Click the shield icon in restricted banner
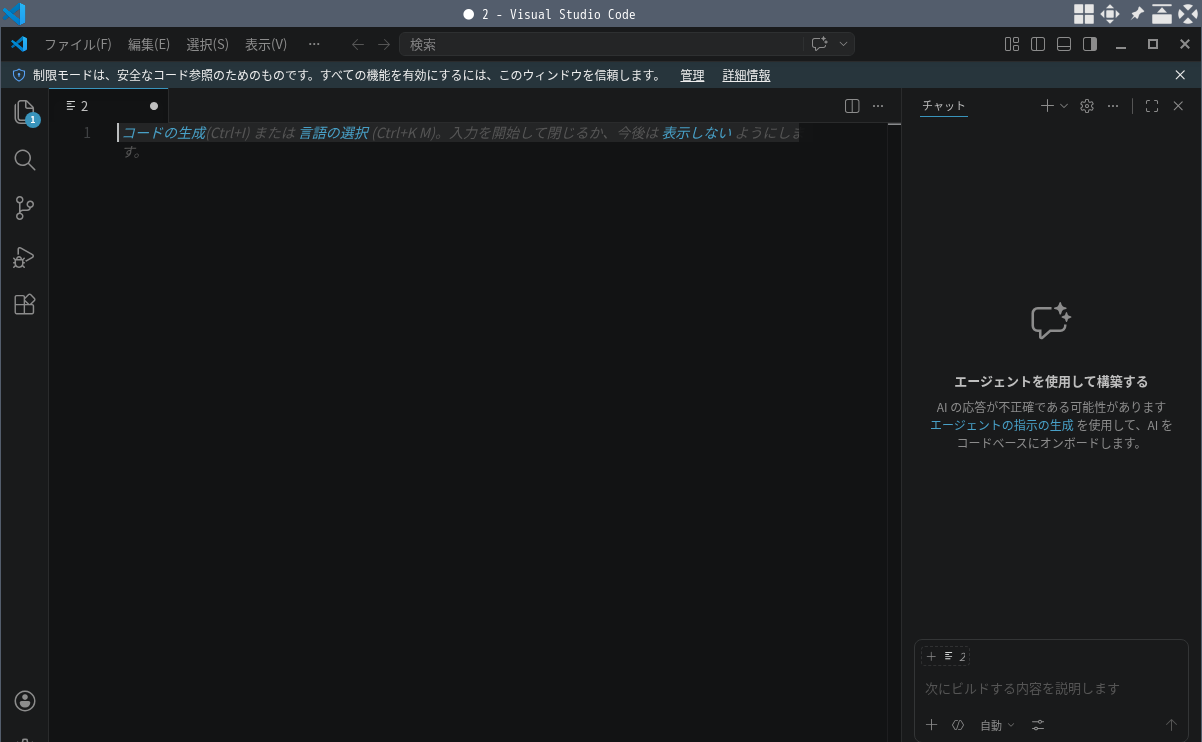The image size is (1202, 742). coord(18,75)
